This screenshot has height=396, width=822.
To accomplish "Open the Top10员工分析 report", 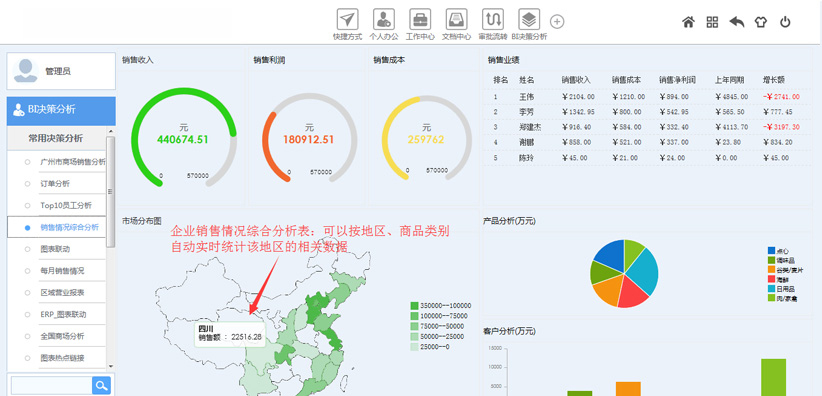I will click(66, 206).
